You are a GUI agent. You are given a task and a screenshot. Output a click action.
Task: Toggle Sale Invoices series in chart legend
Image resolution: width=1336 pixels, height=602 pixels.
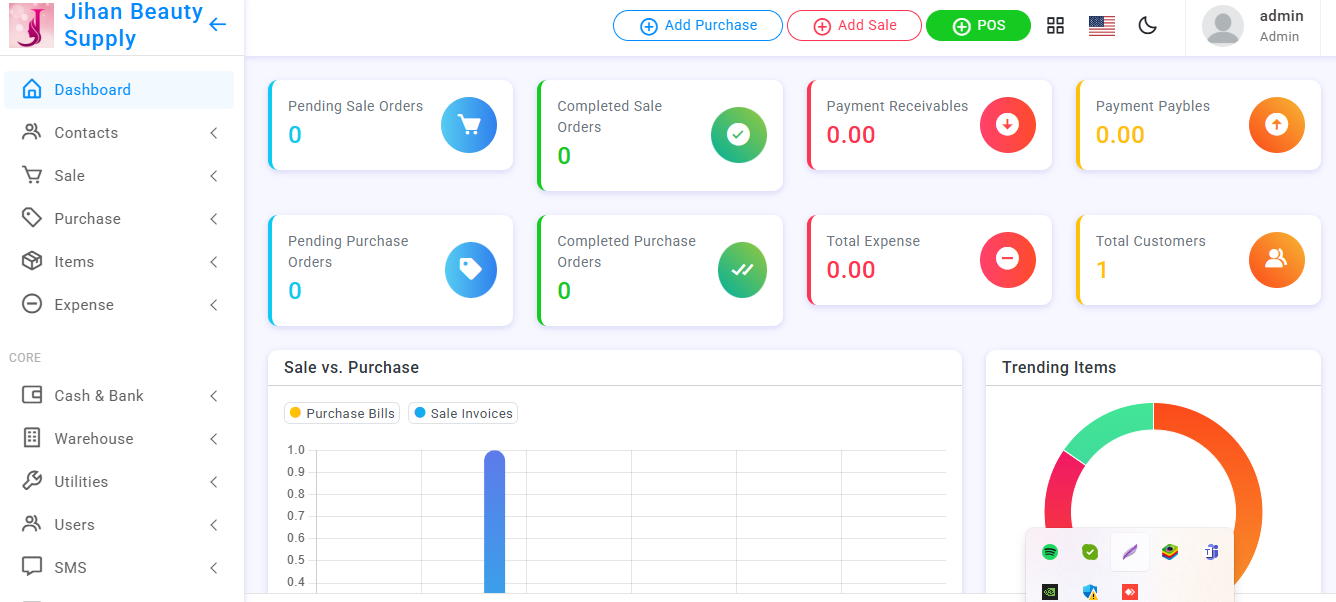pyautogui.click(x=463, y=413)
